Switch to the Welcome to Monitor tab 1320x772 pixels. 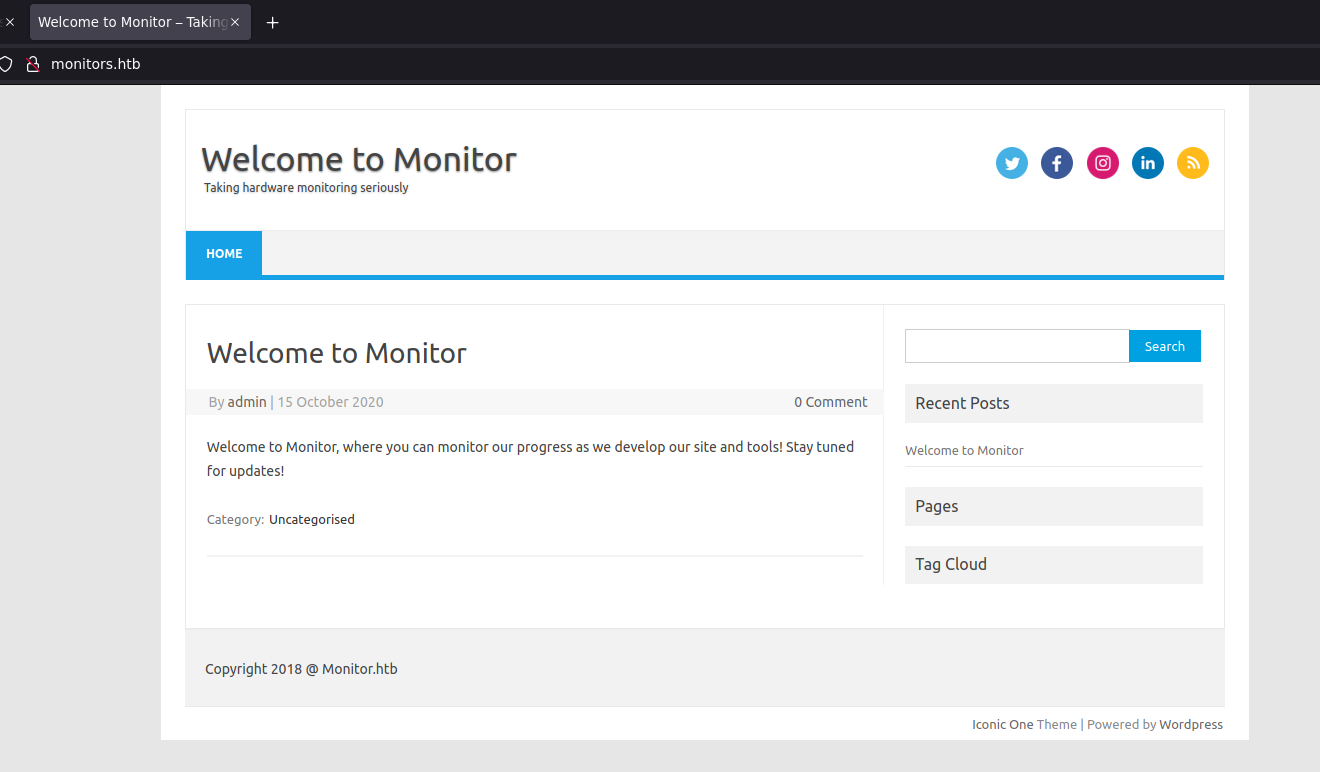point(130,22)
